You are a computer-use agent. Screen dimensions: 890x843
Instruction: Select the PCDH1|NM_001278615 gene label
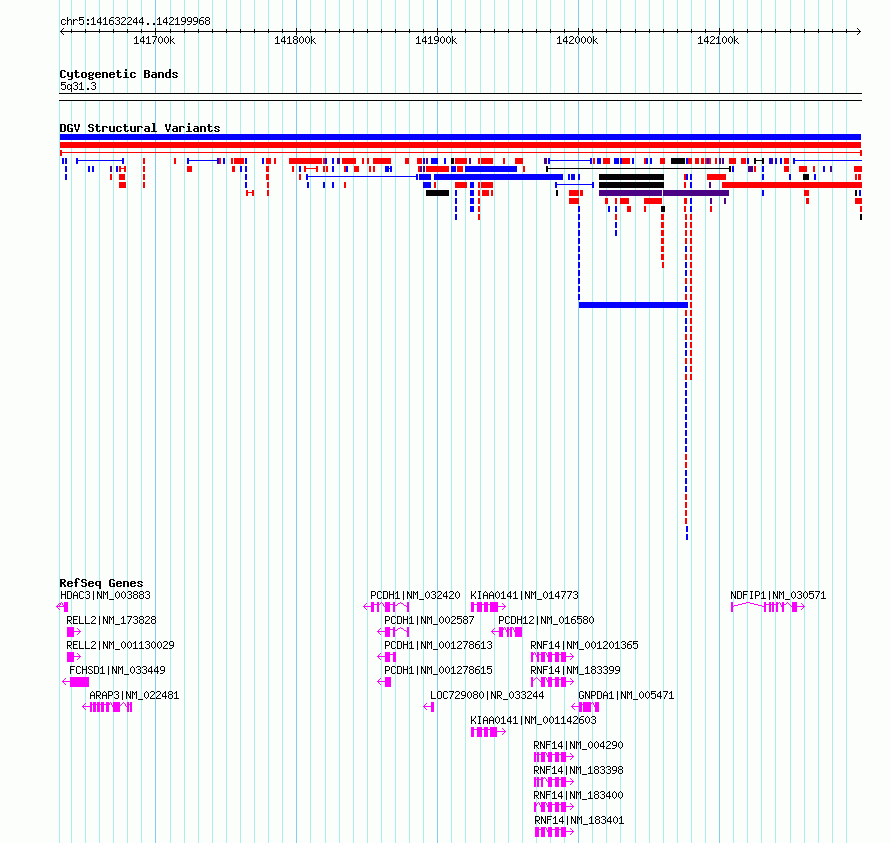(438, 670)
